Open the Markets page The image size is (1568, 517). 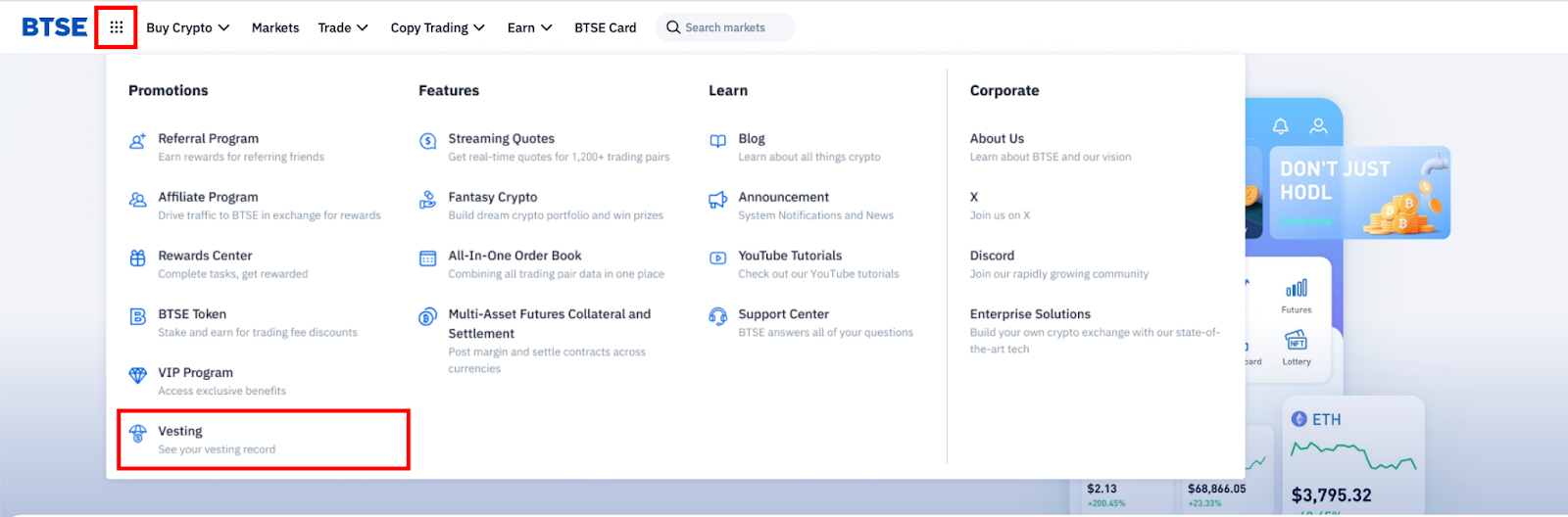(275, 27)
